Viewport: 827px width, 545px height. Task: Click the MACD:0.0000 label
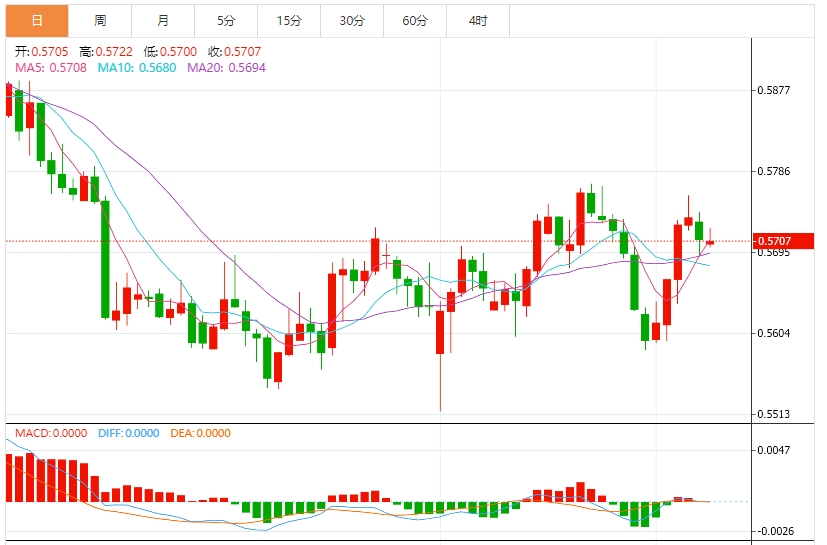tap(51, 433)
